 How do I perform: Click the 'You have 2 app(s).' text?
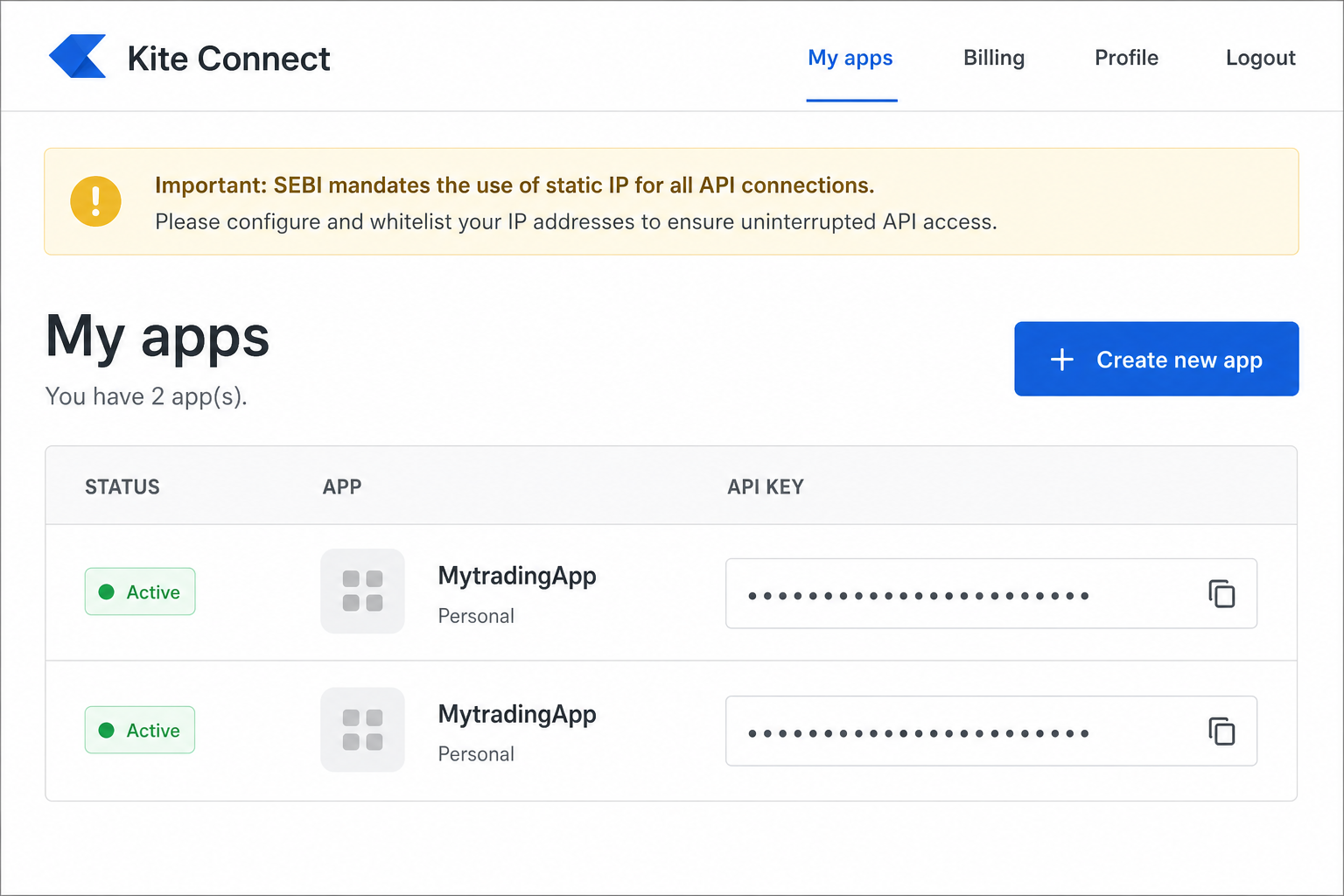click(x=146, y=396)
